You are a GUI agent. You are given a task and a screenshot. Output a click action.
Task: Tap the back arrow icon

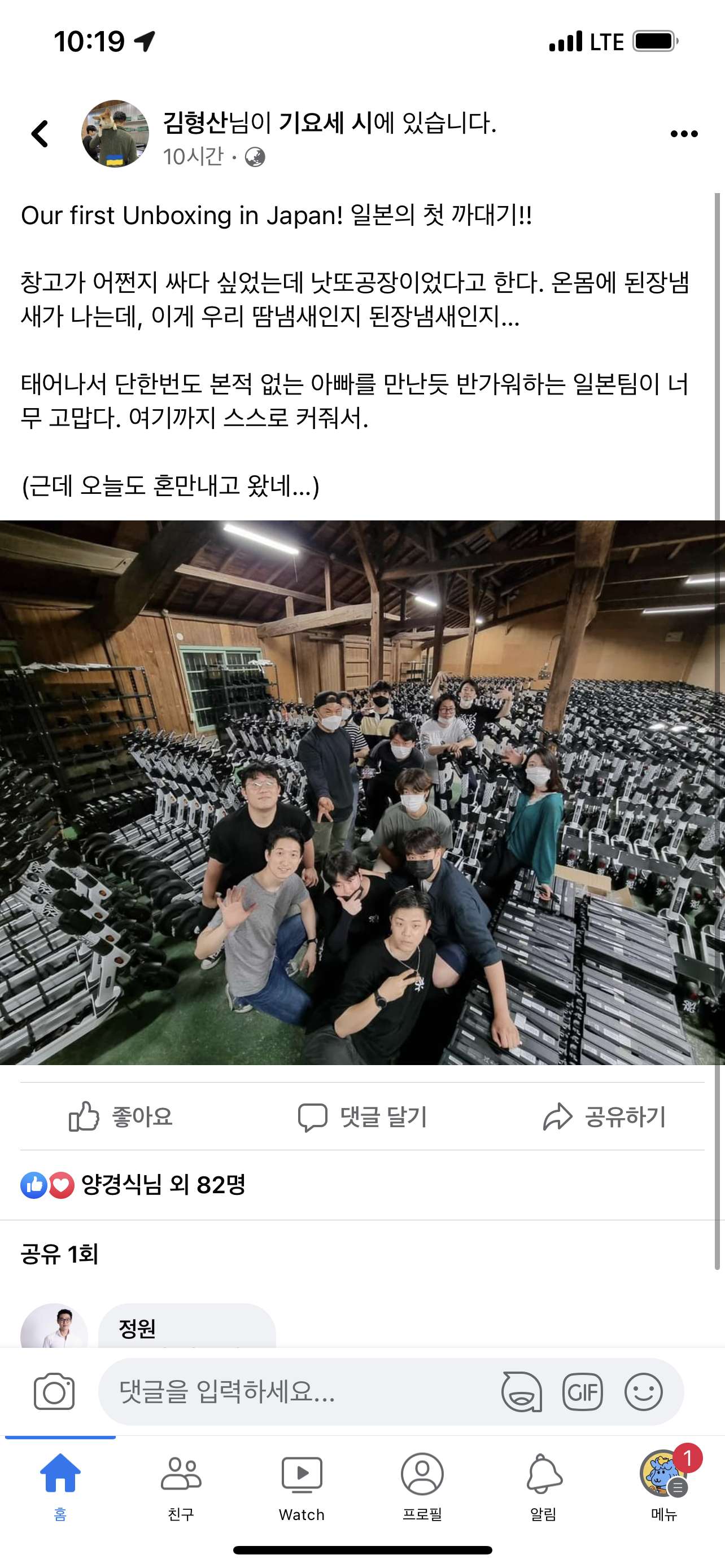point(40,134)
